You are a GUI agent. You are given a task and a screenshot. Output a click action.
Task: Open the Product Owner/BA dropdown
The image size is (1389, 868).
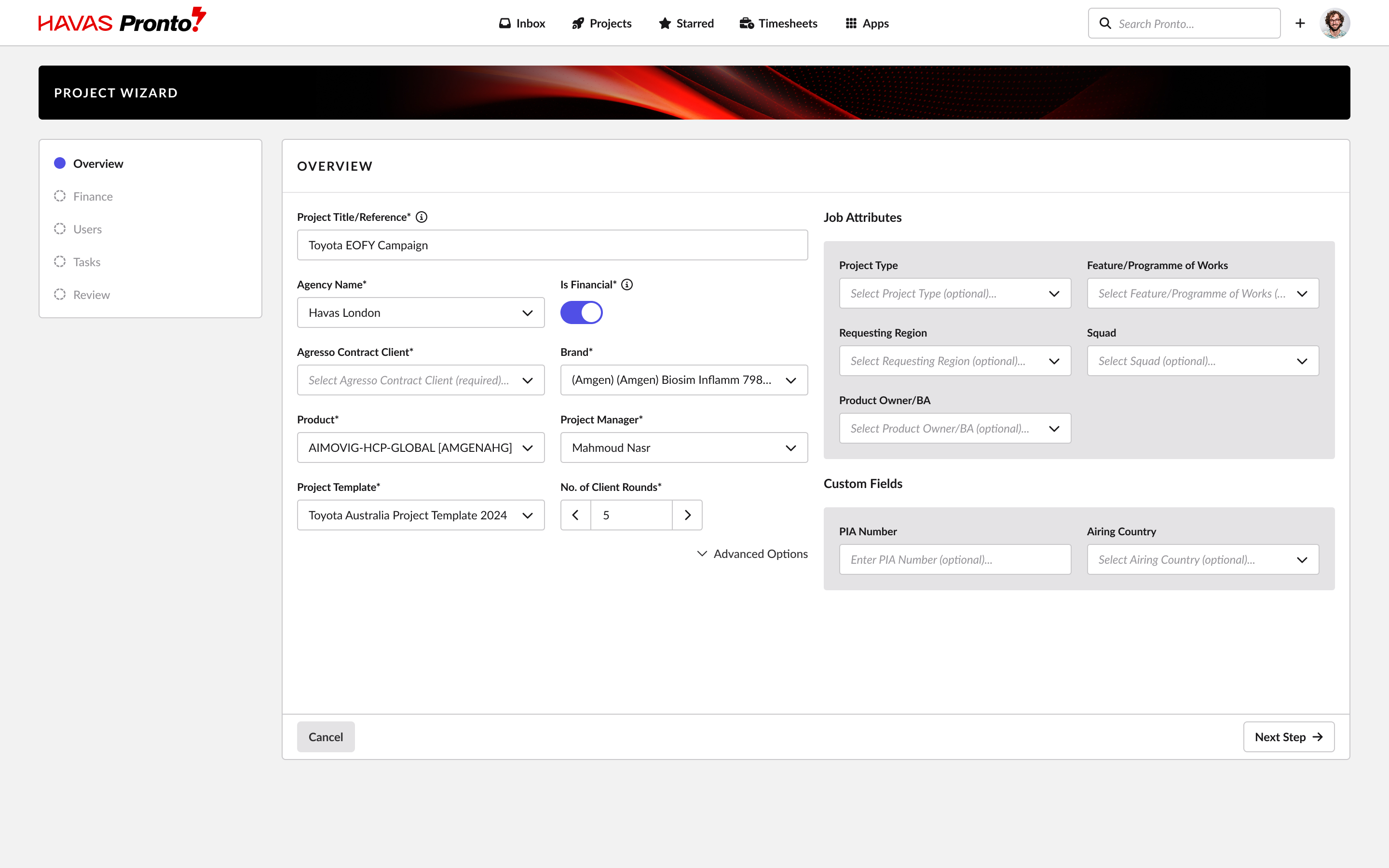[x=955, y=428]
